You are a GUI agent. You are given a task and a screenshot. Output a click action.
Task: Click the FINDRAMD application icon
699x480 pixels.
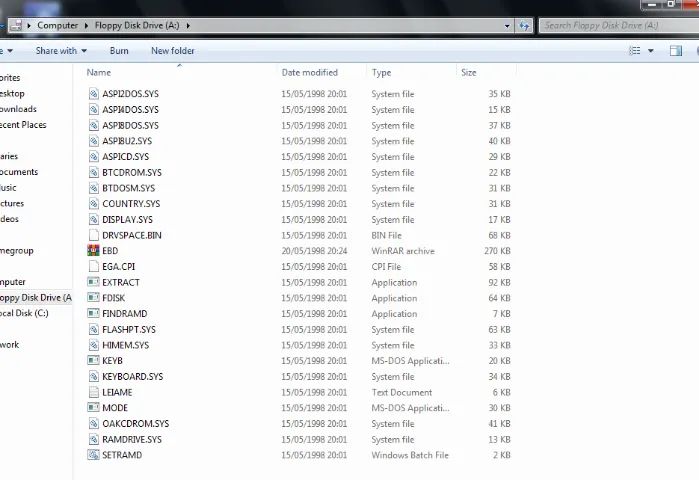point(93,313)
